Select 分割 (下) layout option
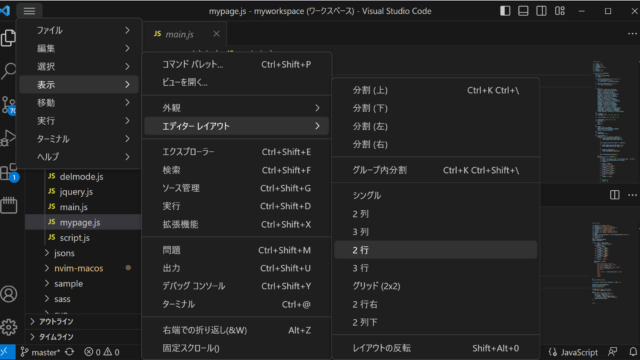Screen dimensions: 640x360 click(x=436, y=108)
